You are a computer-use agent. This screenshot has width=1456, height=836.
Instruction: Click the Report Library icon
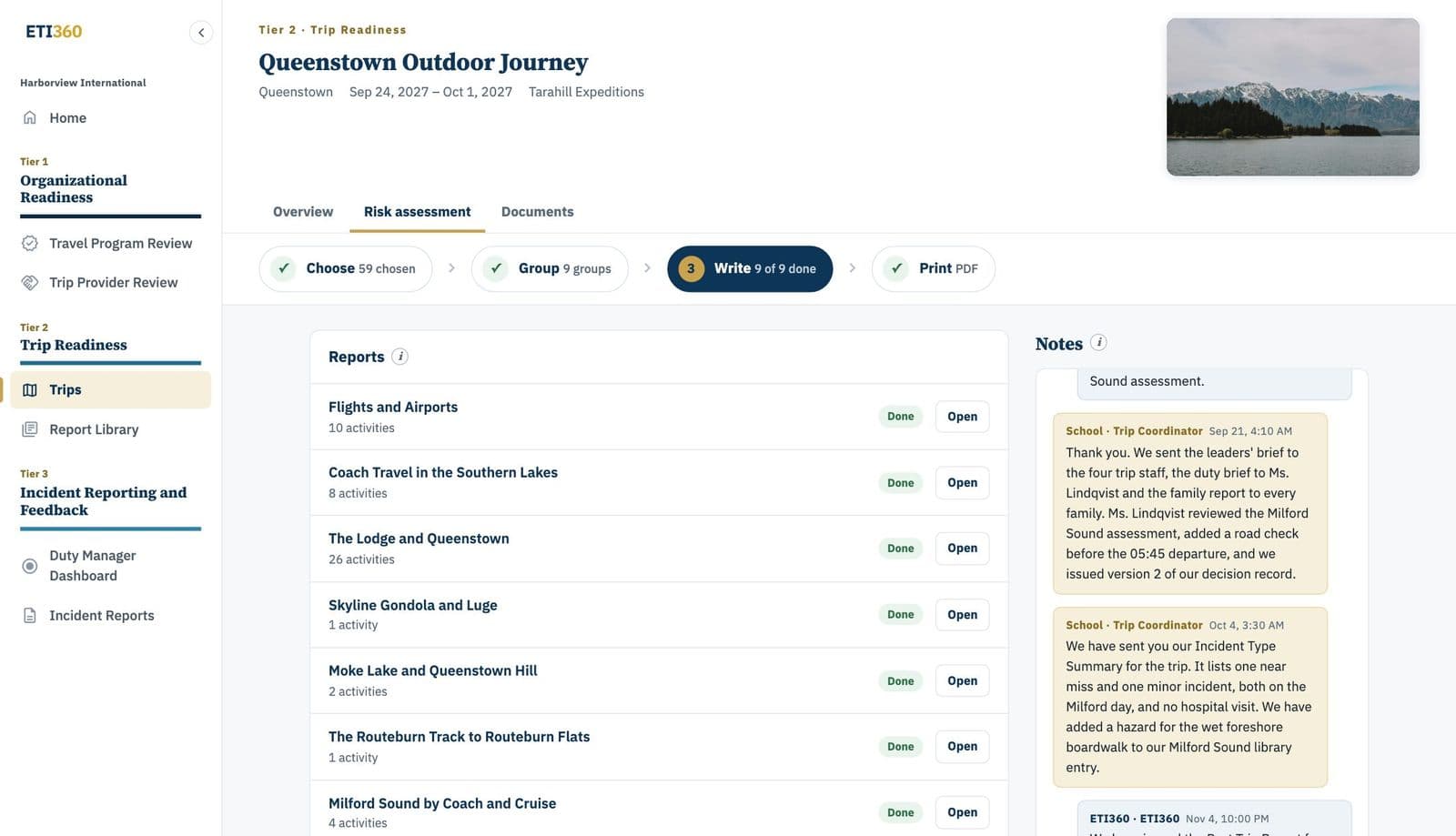tap(30, 429)
